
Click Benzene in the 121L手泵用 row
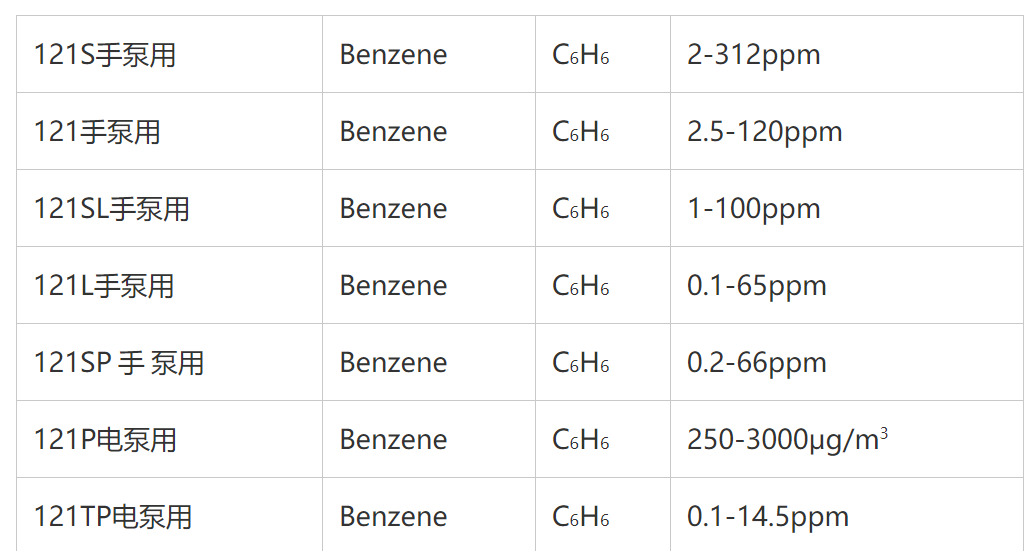[x=393, y=286]
